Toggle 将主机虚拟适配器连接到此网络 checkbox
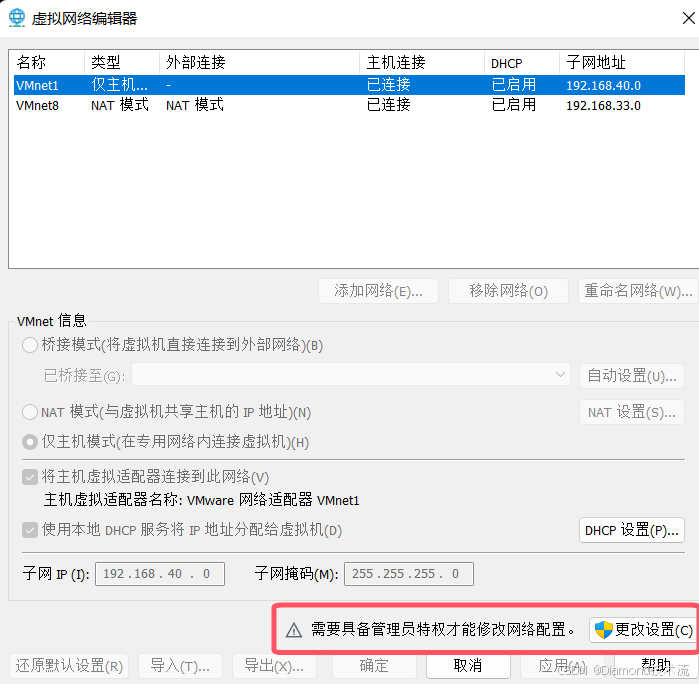This screenshot has width=699, height=684. pos(30,478)
